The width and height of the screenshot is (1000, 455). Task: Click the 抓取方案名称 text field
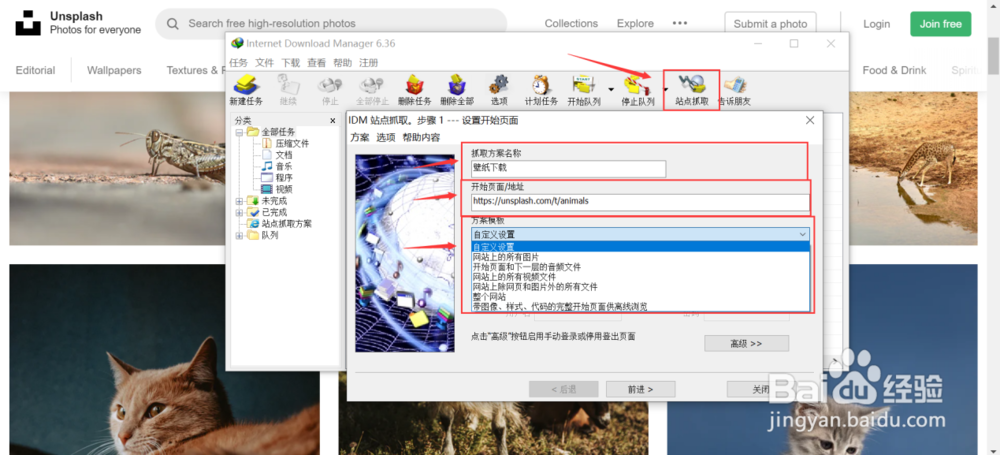point(568,168)
